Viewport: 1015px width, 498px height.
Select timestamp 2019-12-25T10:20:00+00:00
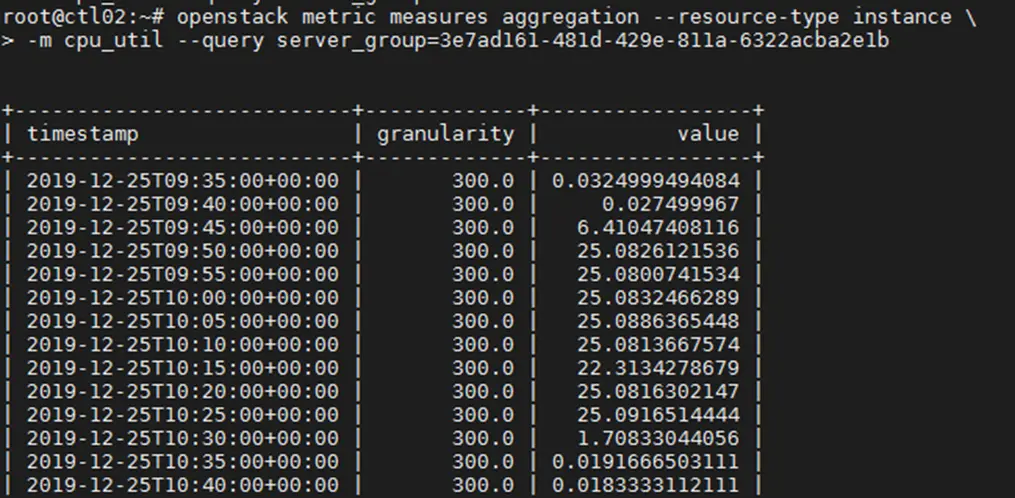[183, 391]
